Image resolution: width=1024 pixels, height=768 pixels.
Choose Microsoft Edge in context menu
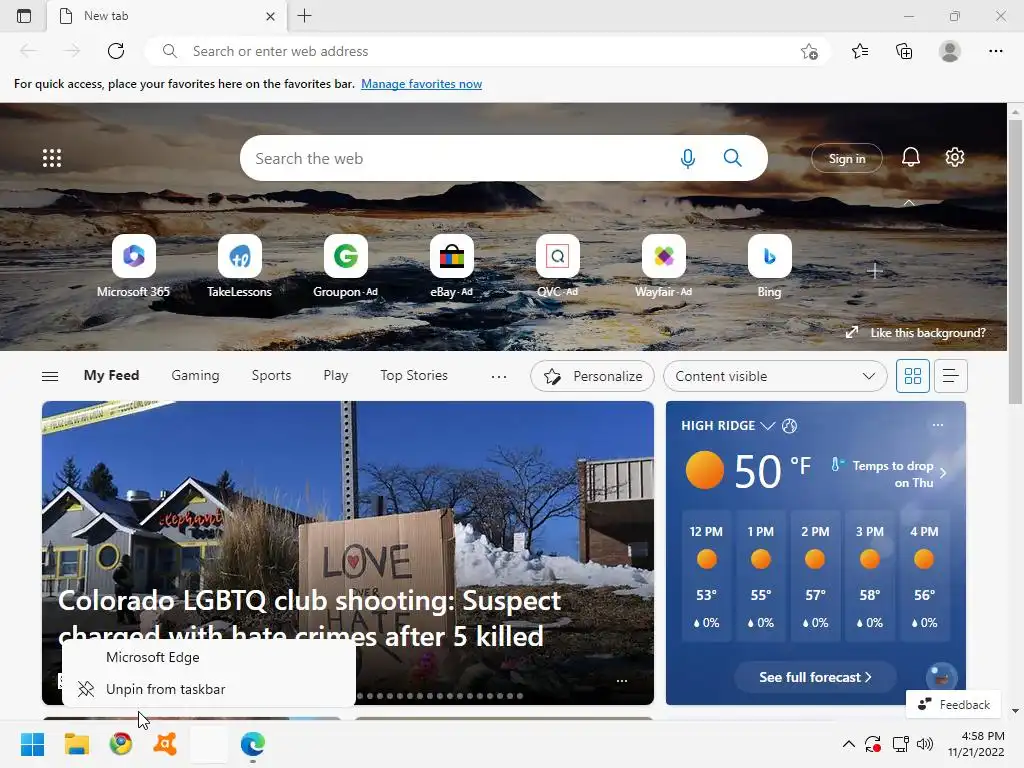pyautogui.click(x=209, y=657)
